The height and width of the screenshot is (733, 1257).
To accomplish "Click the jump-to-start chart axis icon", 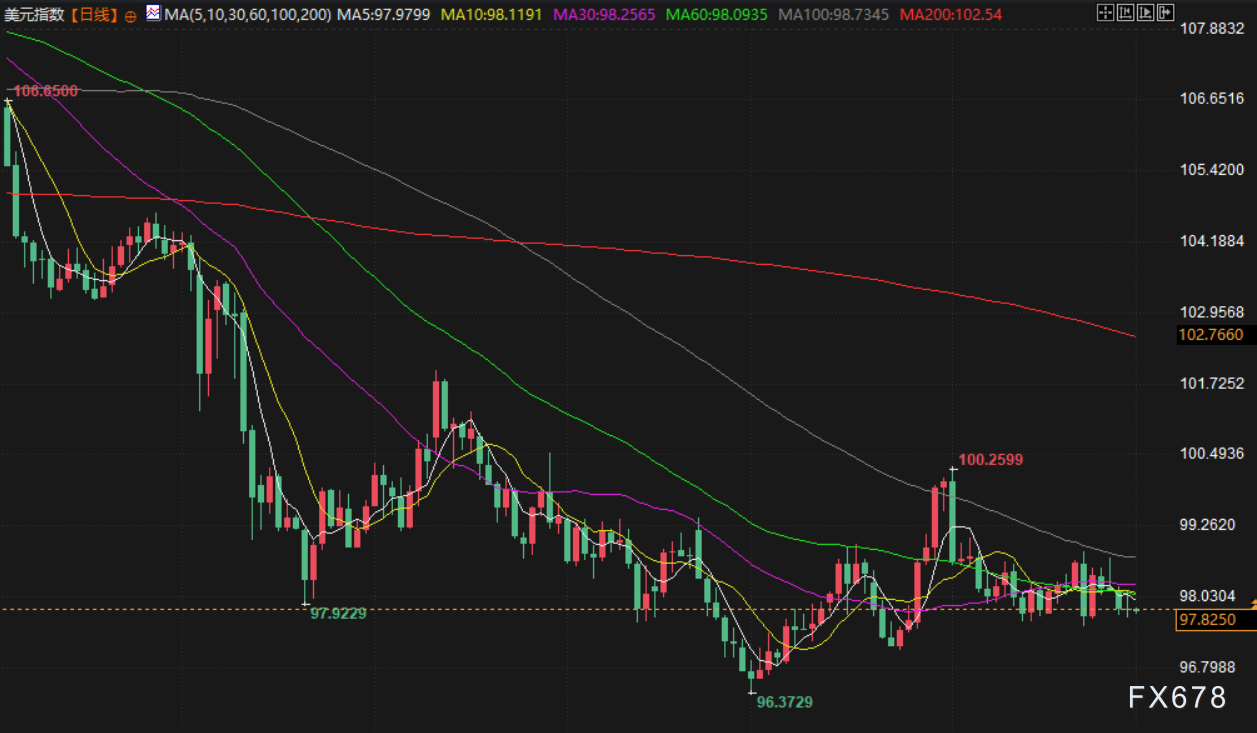I will [1125, 13].
